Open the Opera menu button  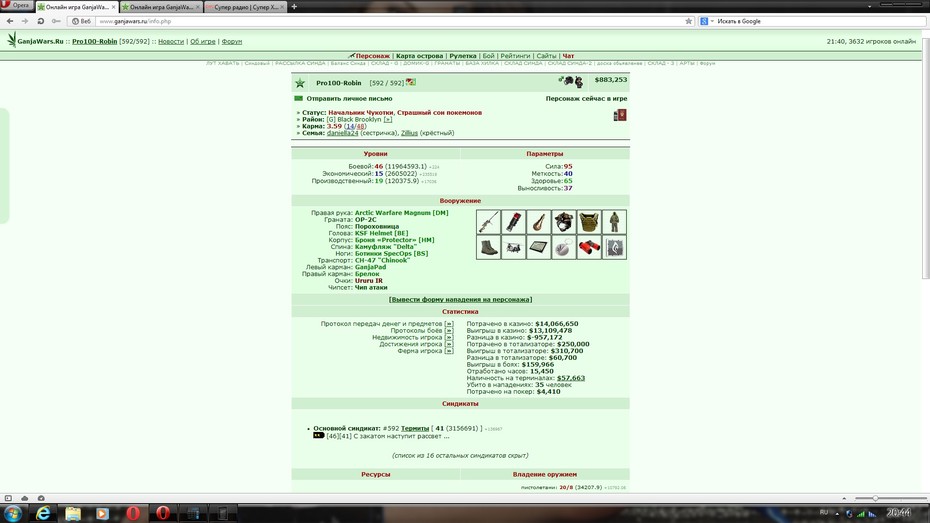pos(16,5)
